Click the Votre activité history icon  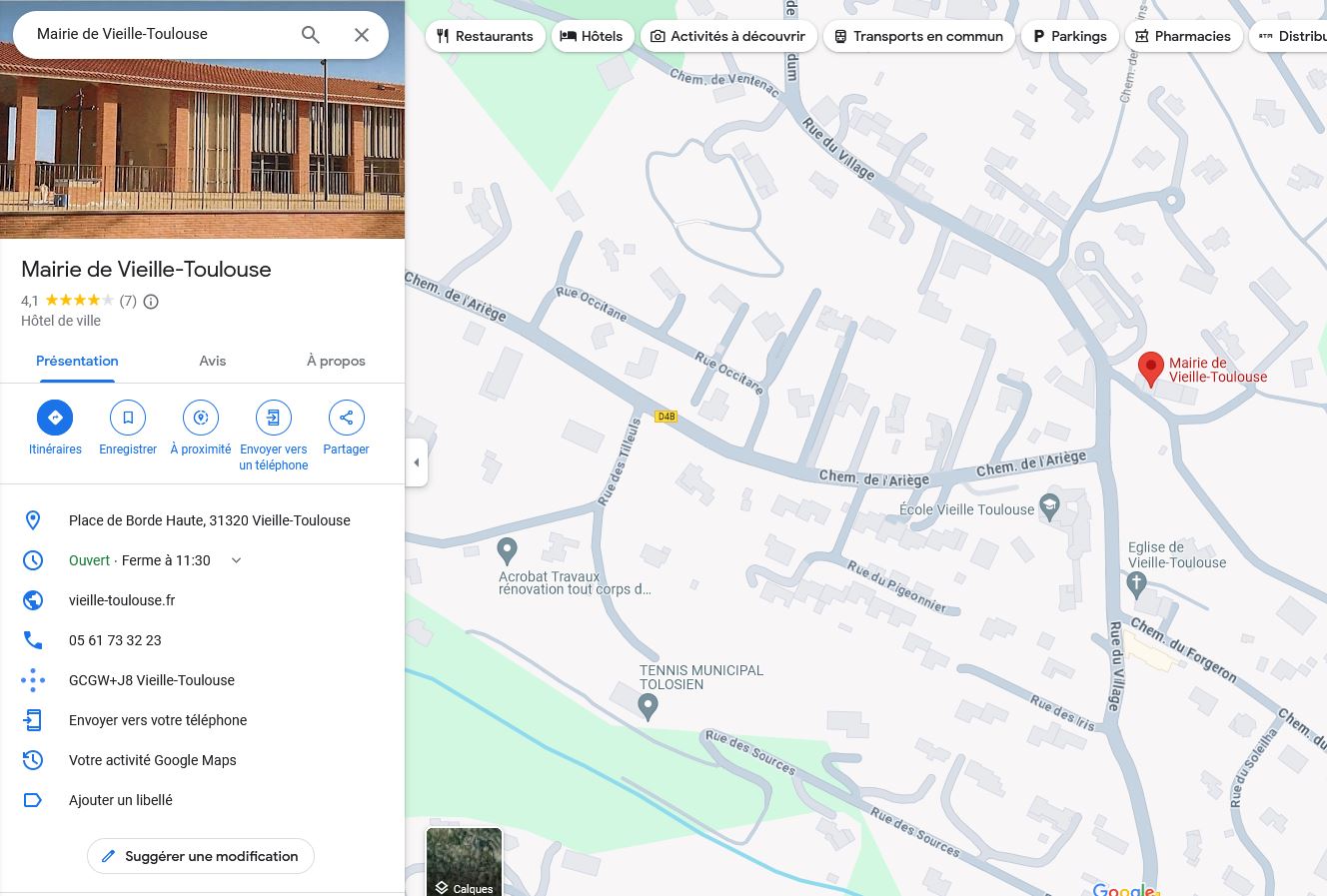tap(33, 760)
